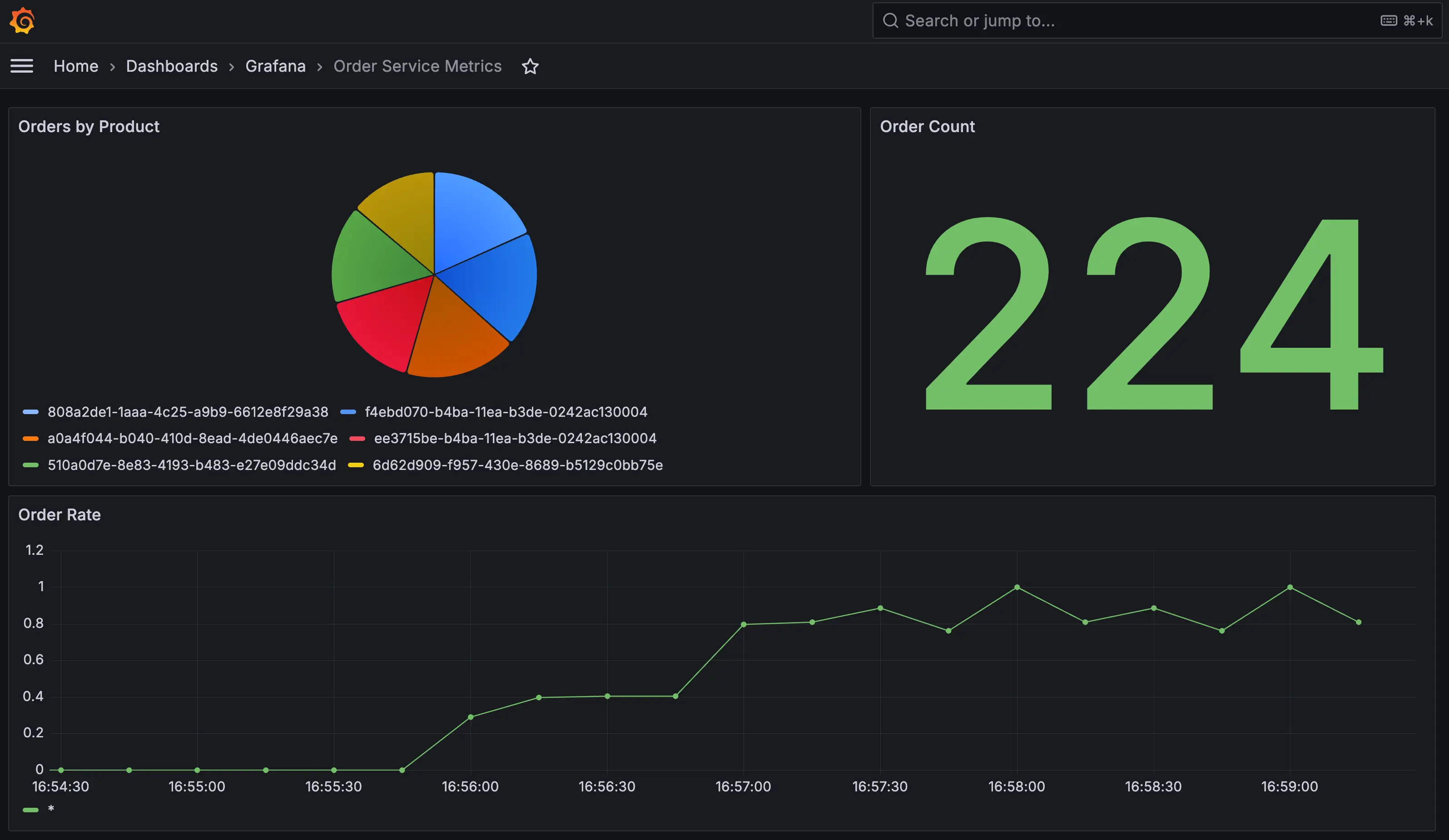Star the Order Service Metrics dashboard
This screenshot has width=1449, height=840.
(530, 67)
